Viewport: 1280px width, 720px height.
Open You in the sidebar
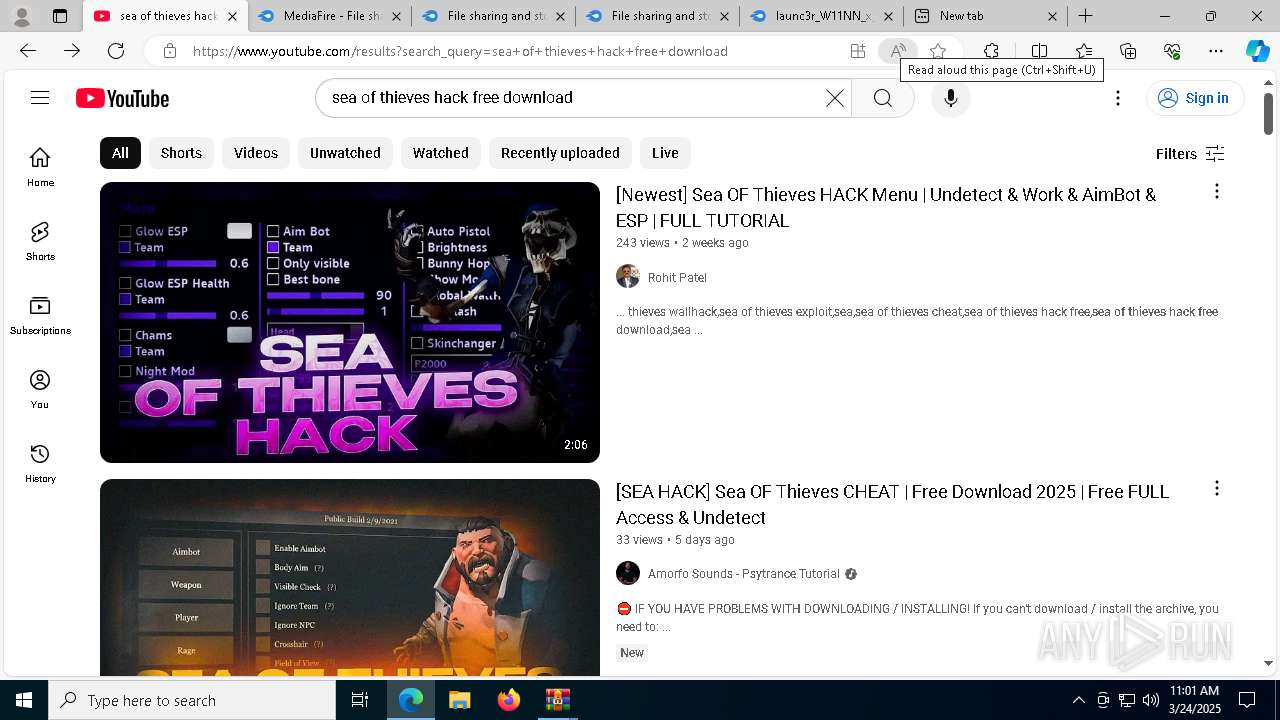40,389
